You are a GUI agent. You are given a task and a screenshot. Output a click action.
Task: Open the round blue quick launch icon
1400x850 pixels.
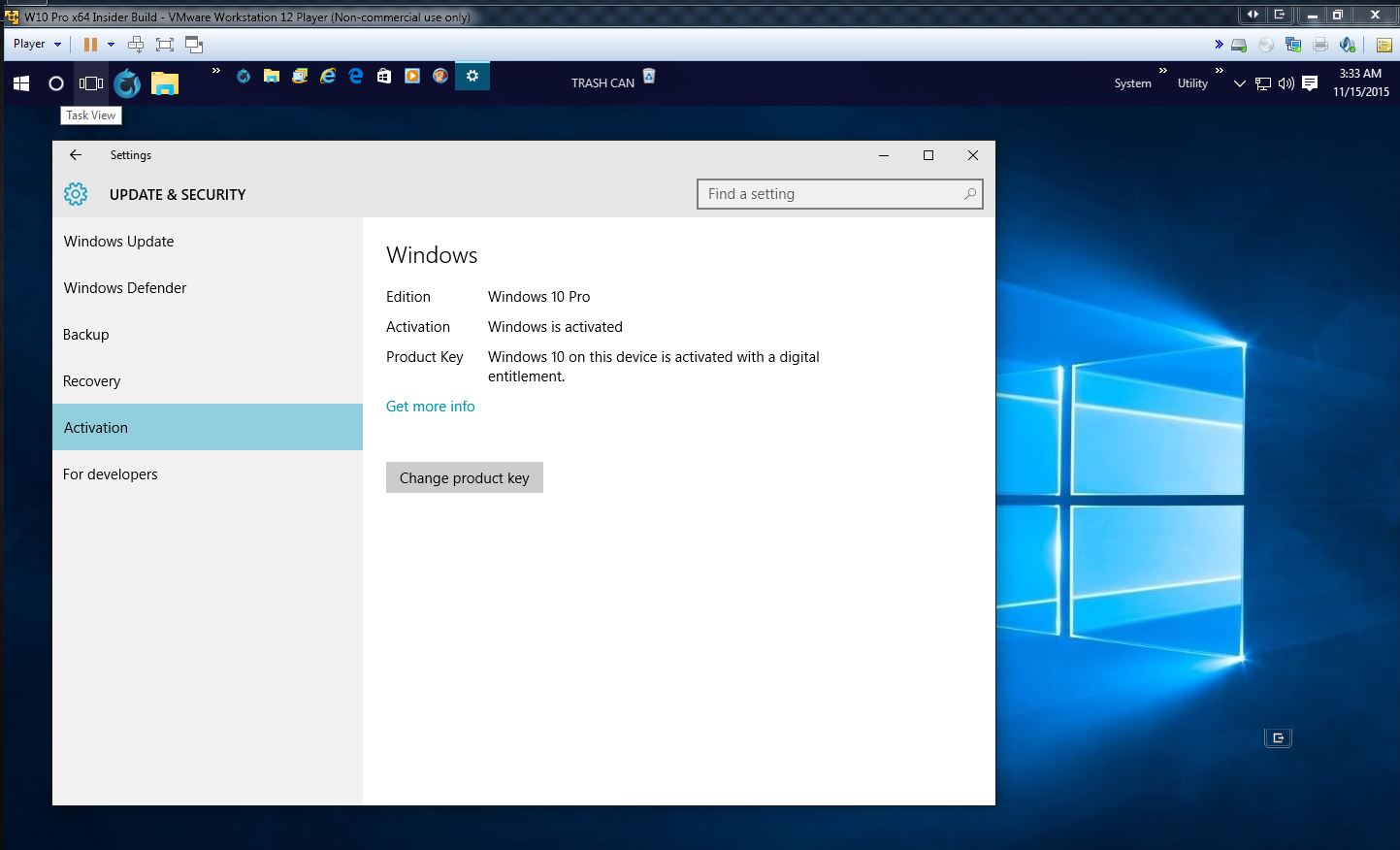(x=244, y=76)
